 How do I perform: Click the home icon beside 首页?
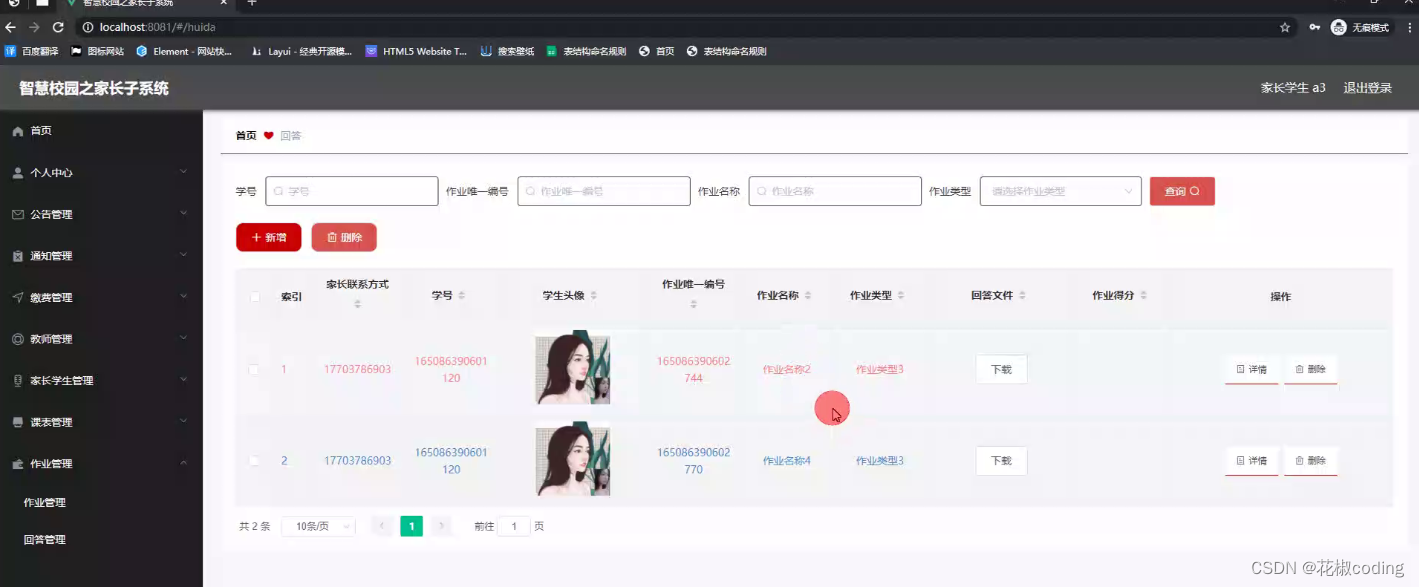tap(18, 130)
